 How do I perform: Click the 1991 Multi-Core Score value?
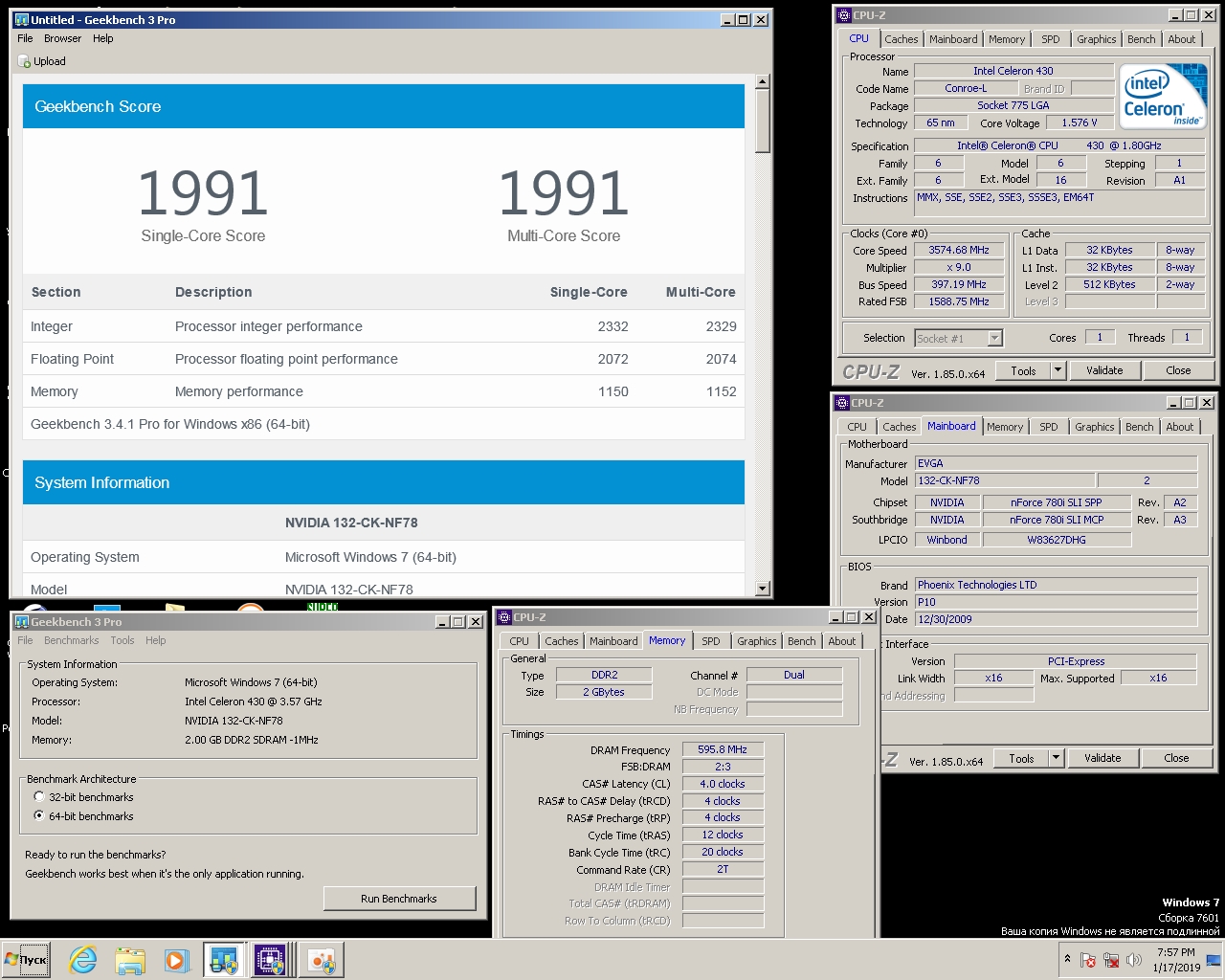click(564, 193)
